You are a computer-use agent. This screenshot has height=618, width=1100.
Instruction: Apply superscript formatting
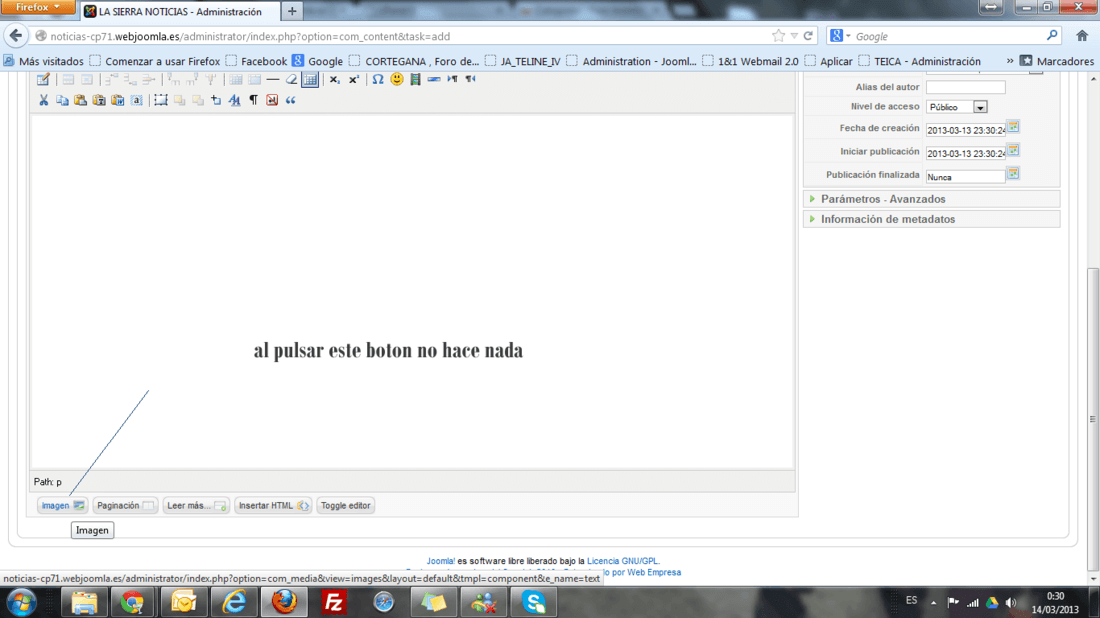(x=354, y=79)
